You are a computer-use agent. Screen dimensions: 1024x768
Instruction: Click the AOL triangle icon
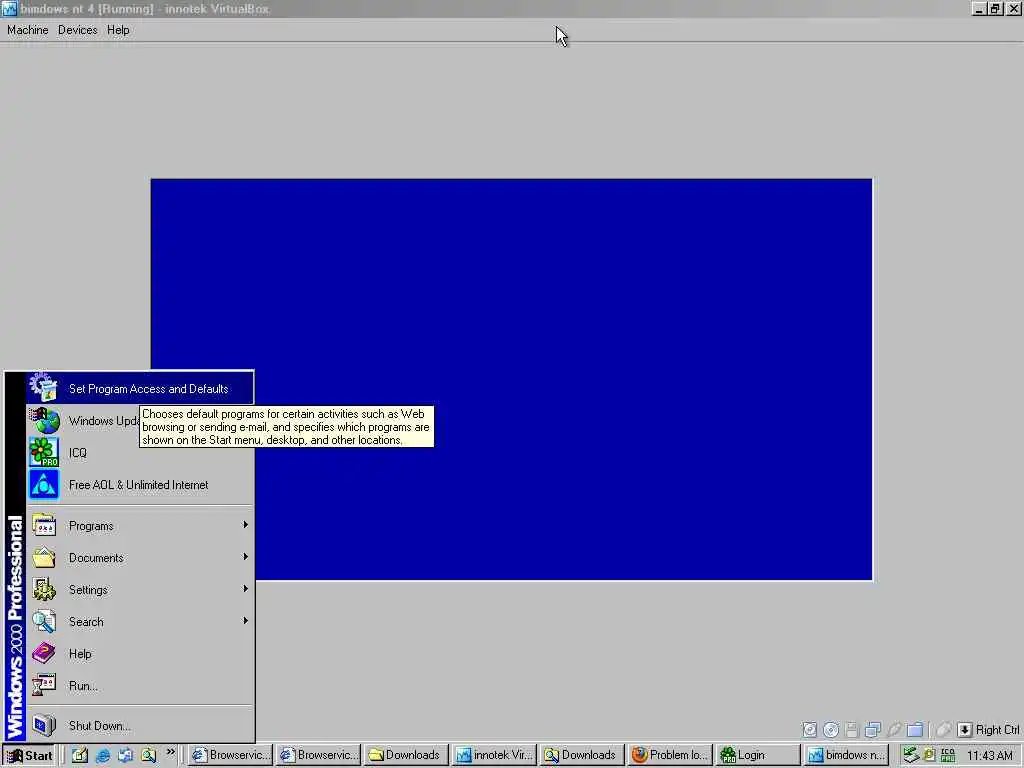44,485
